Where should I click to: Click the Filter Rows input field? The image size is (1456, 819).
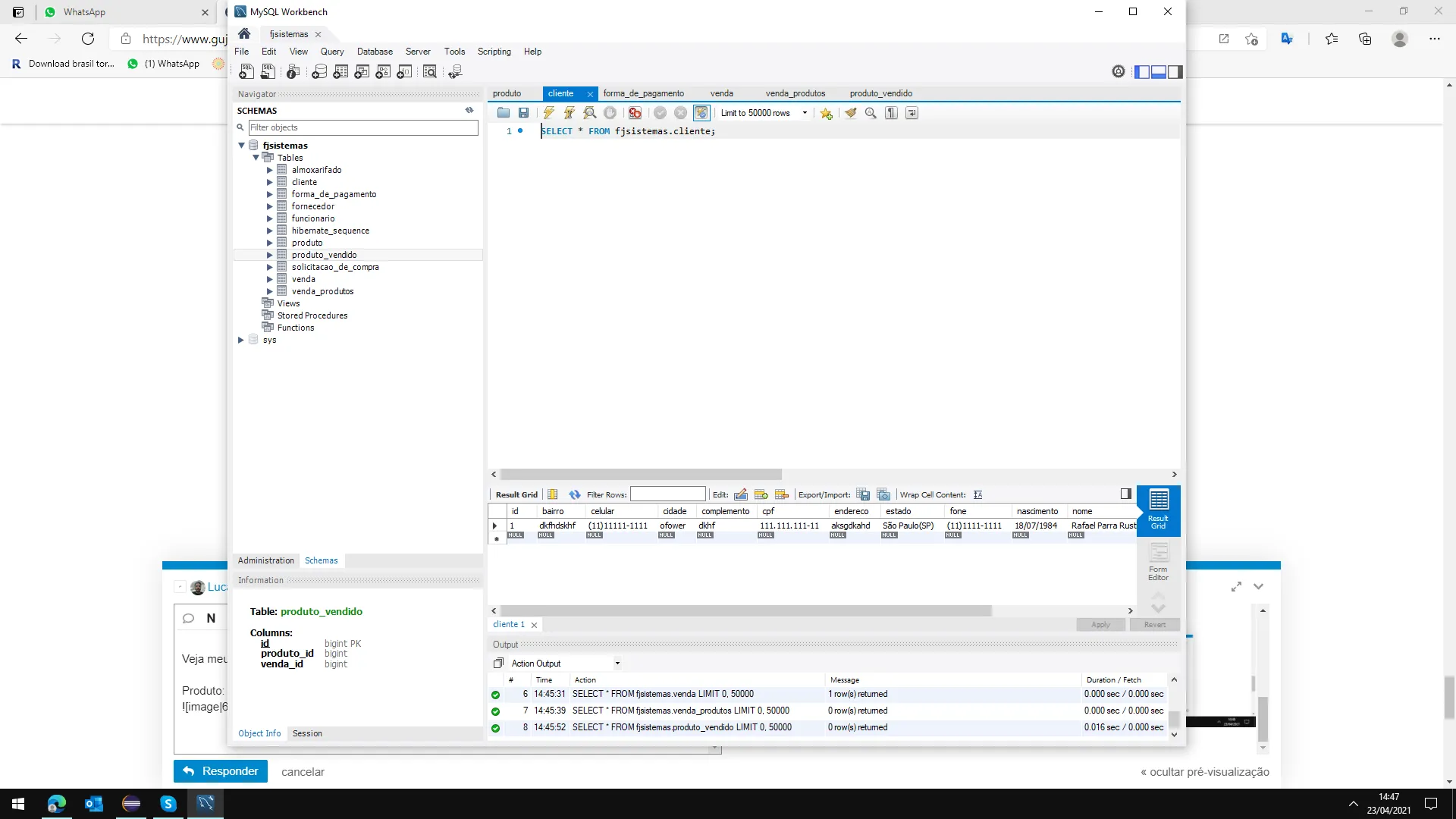667,494
